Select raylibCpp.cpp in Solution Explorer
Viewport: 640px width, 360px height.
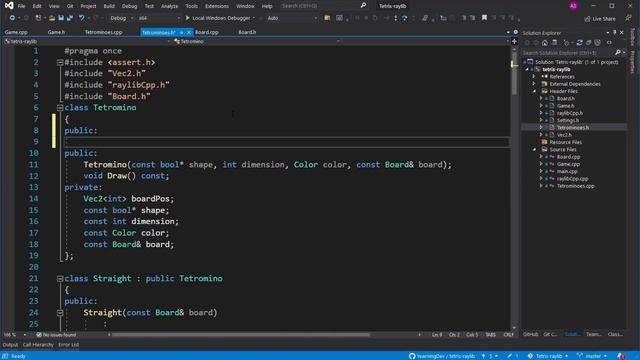pos(572,179)
